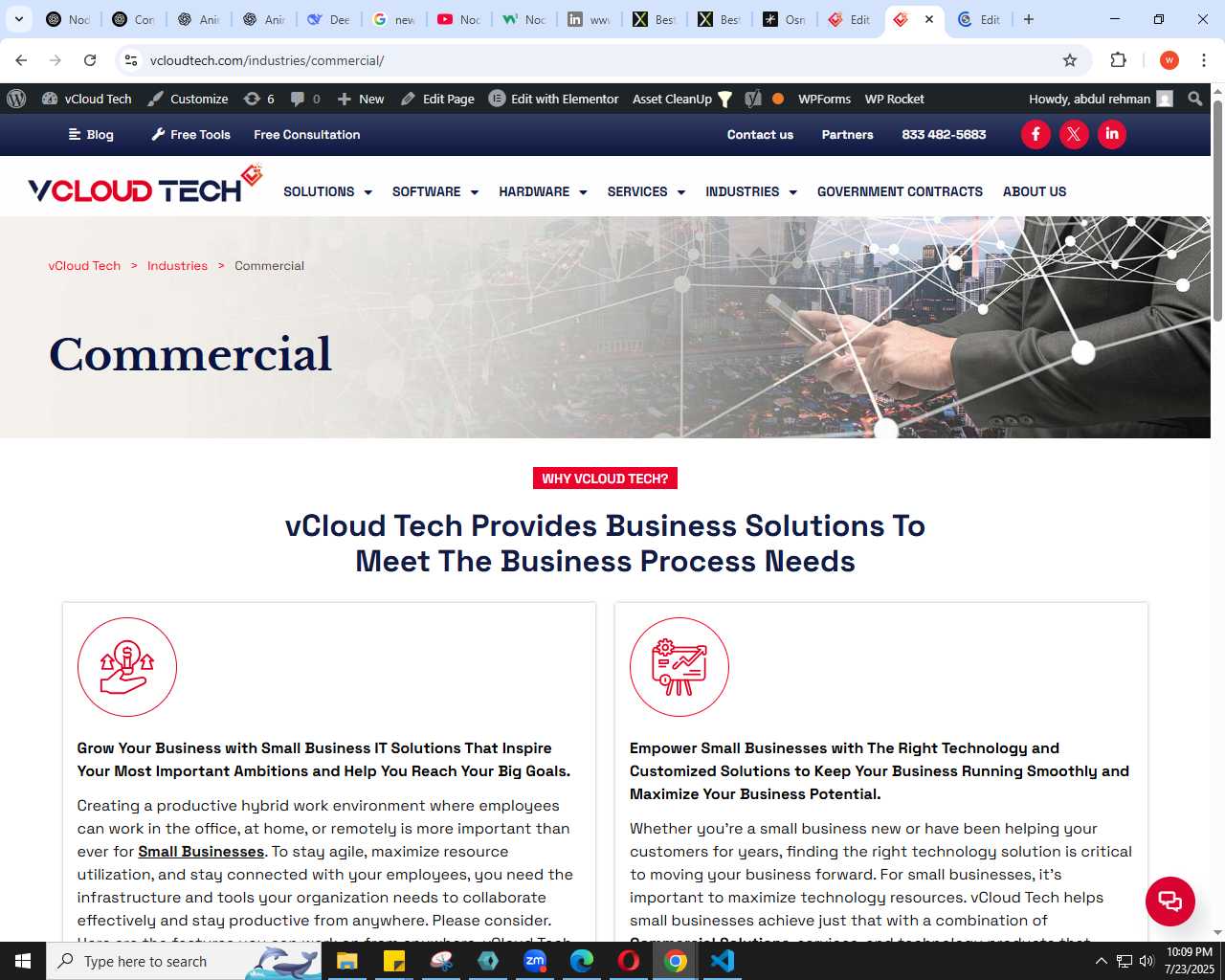Open the comments bubble in admin bar

[305, 99]
